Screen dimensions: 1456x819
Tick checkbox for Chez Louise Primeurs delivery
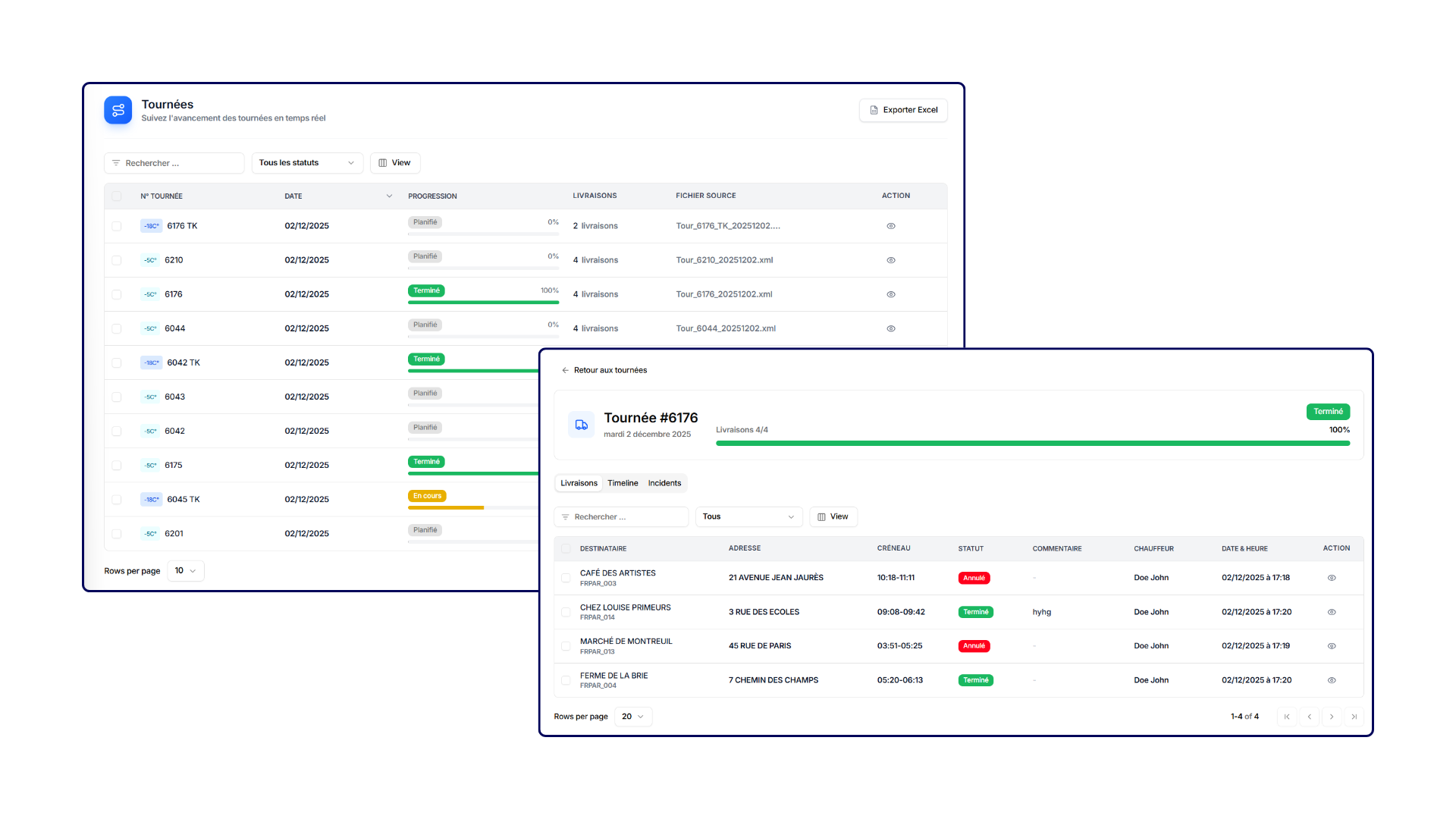point(566,612)
